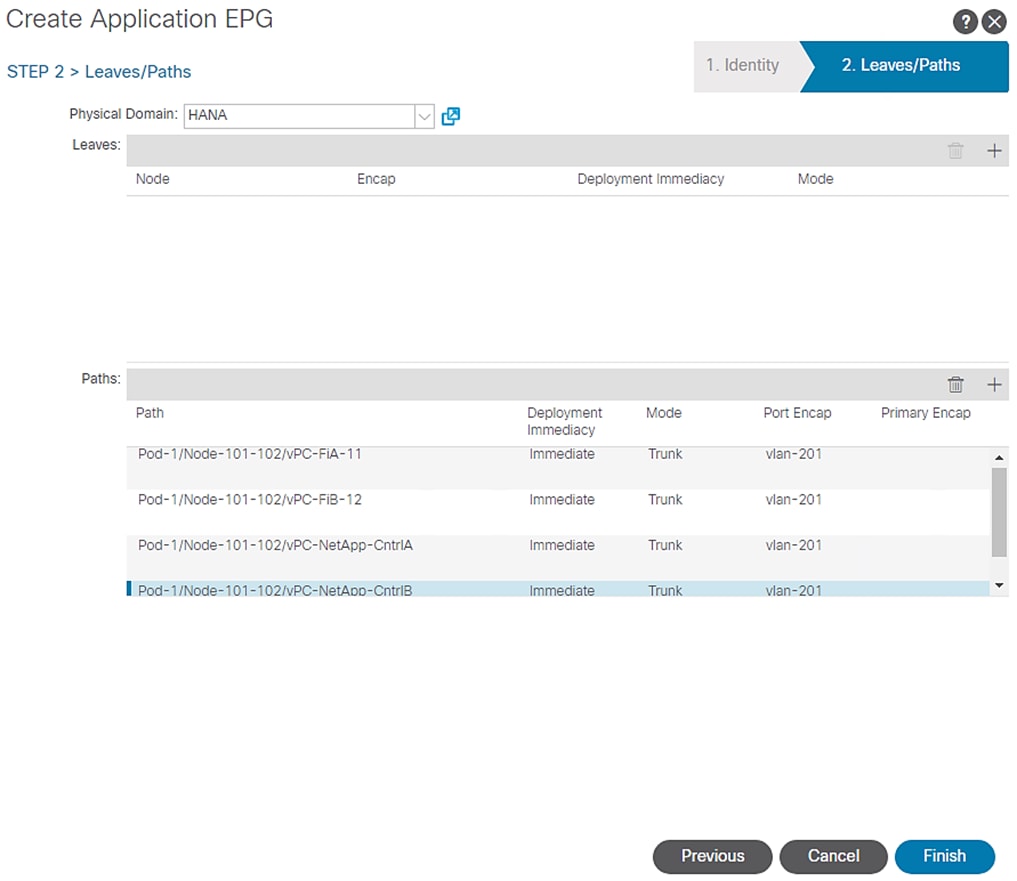Screen dimensions: 1017x881
Task: Click the Cancel button
Action: pos(833,856)
